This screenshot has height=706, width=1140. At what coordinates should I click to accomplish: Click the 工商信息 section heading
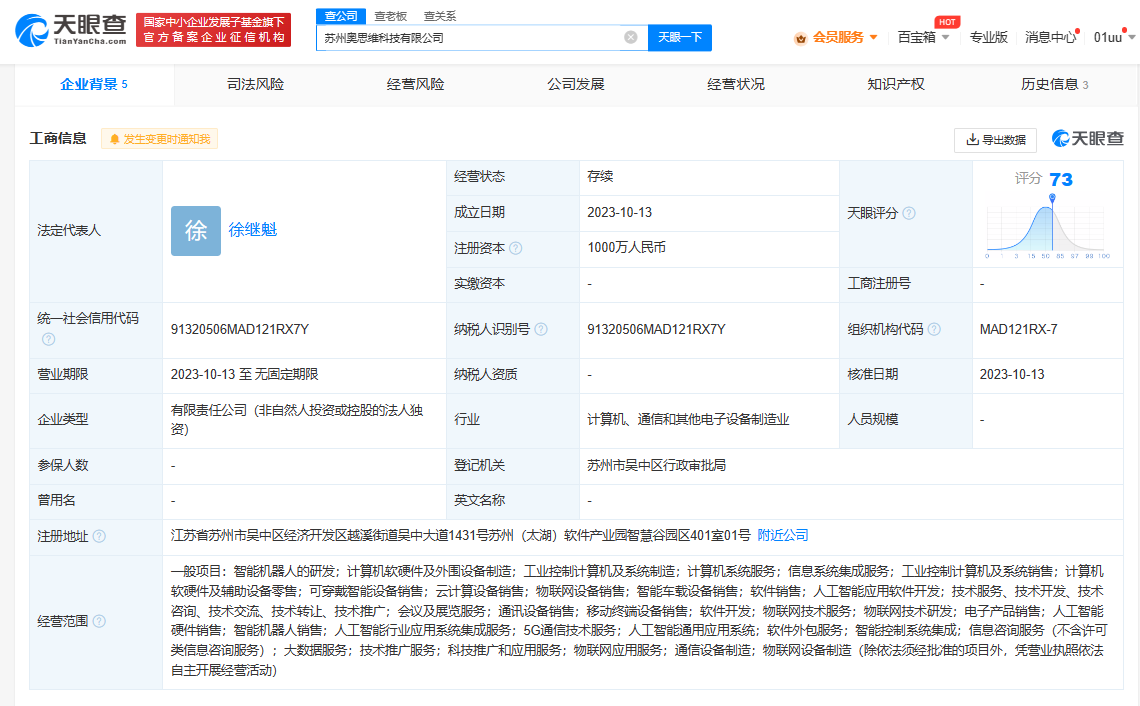click(x=58, y=138)
